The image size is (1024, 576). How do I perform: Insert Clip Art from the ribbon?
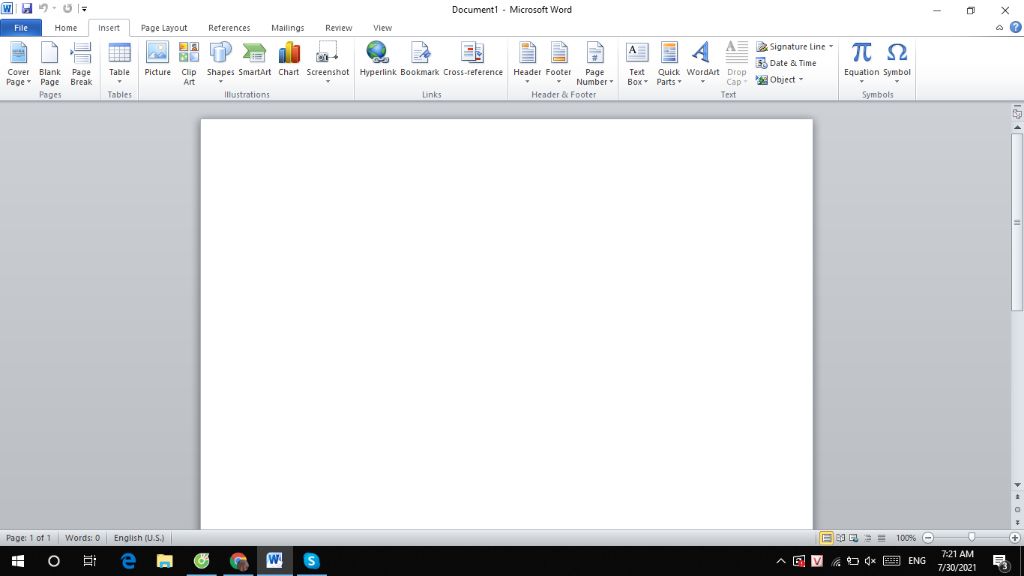coord(188,62)
